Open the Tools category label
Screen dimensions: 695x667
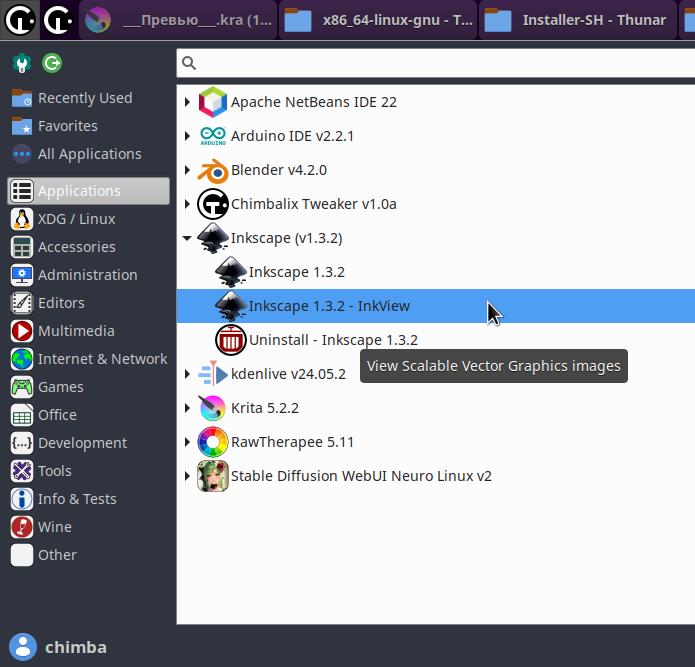coord(55,471)
